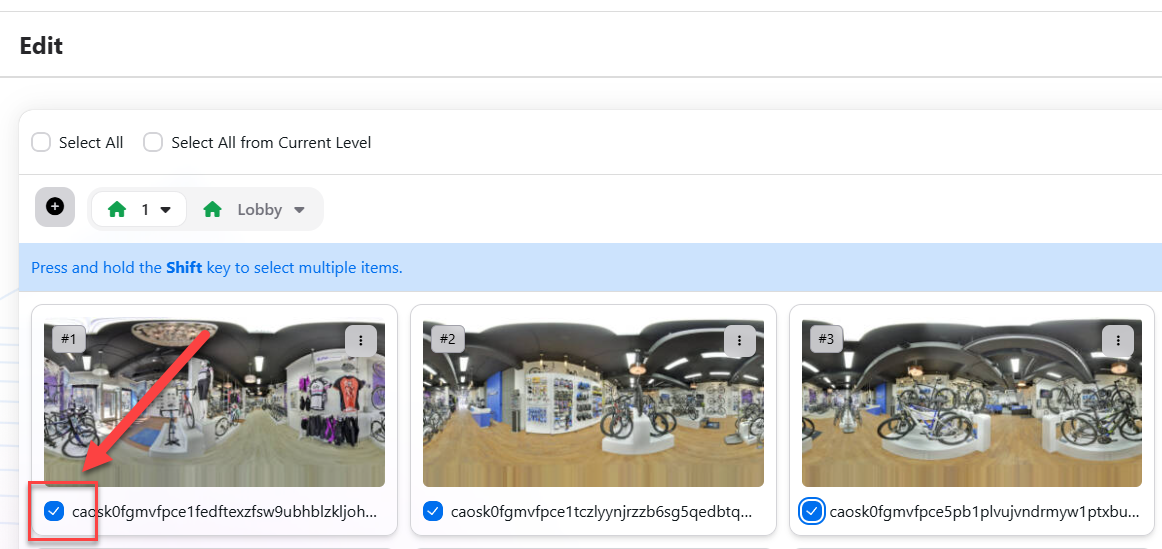1162x549 pixels.
Task: Click the #1 badge on first panorama
Action: click(x=68, y=339)
